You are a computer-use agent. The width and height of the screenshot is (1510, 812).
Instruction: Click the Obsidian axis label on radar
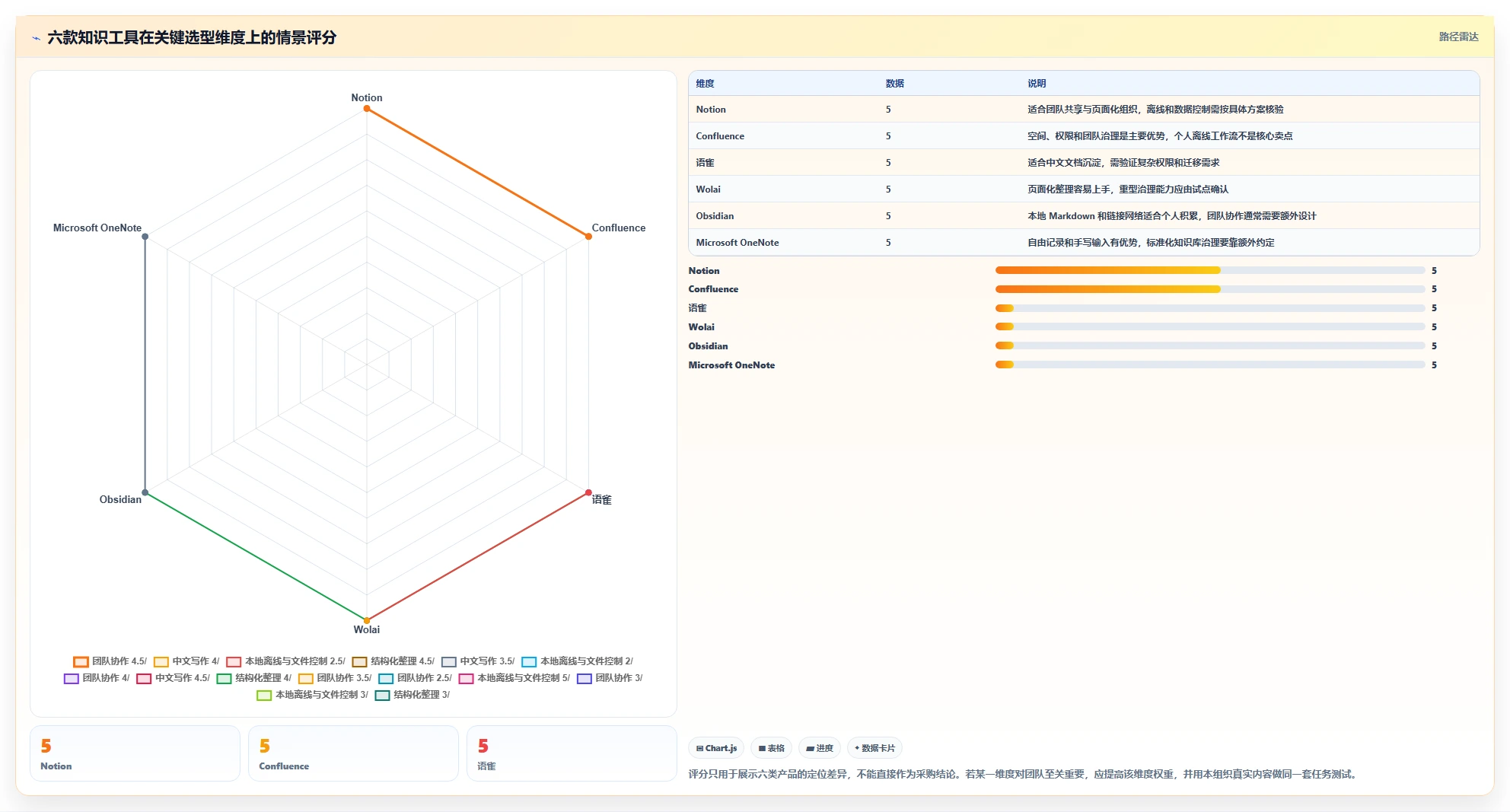pos(120,500)
